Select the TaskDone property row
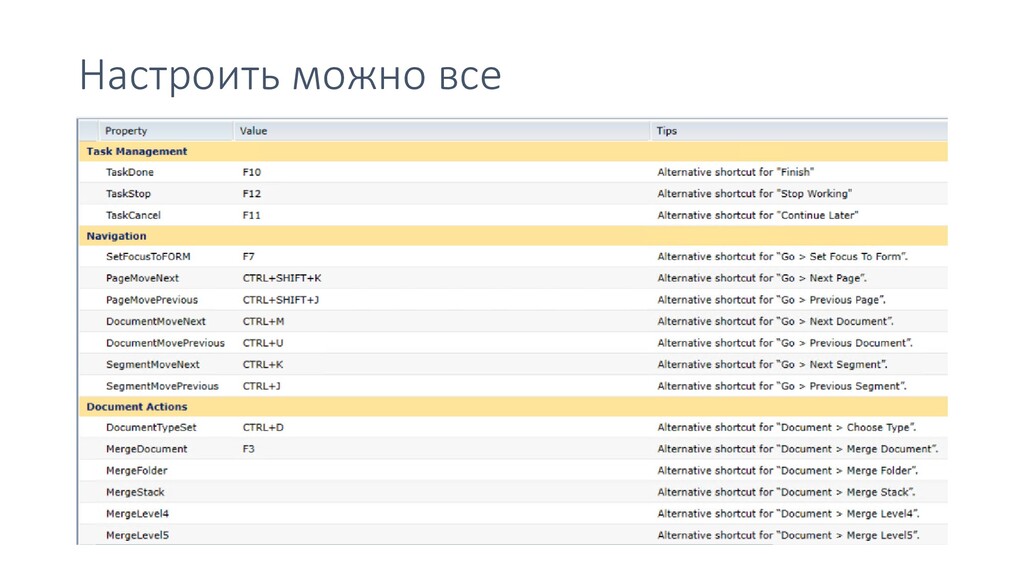This screenshot has height=576, width=1024. click(x=513, y=172)
